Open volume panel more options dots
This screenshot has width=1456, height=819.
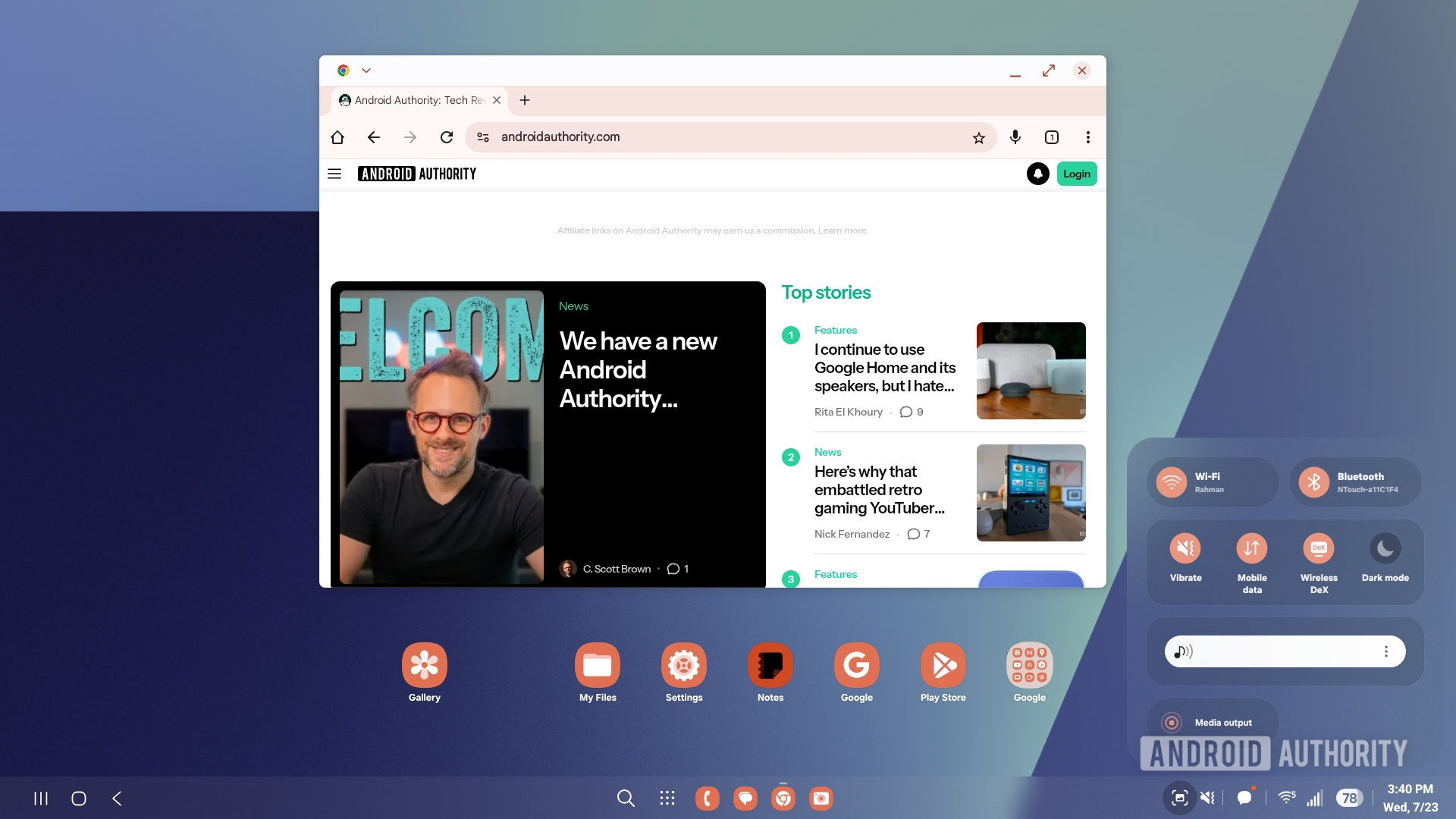click(x=1386, y=651)
